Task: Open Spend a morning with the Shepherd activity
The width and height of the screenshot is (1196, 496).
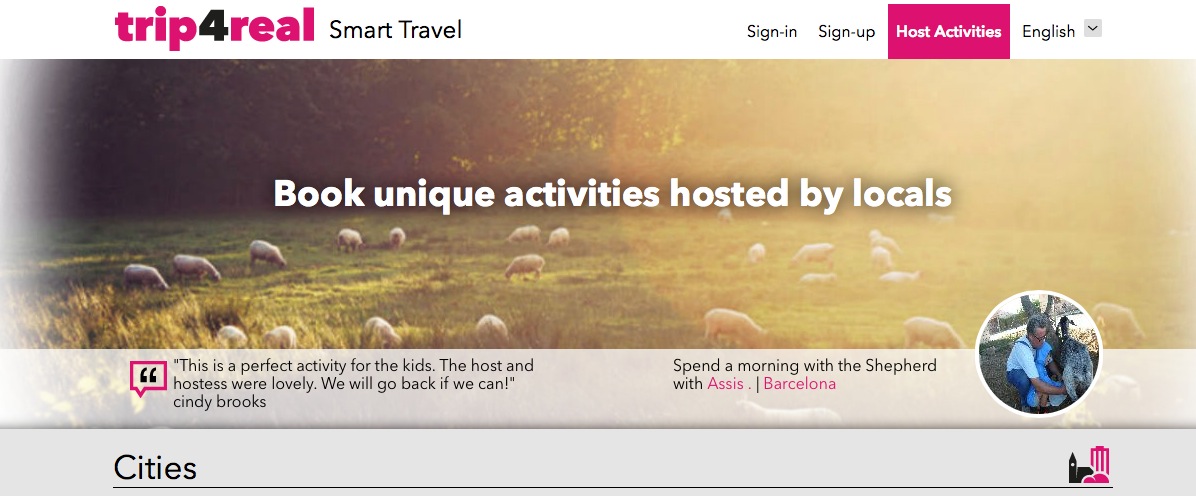Action: click(805, 366)
